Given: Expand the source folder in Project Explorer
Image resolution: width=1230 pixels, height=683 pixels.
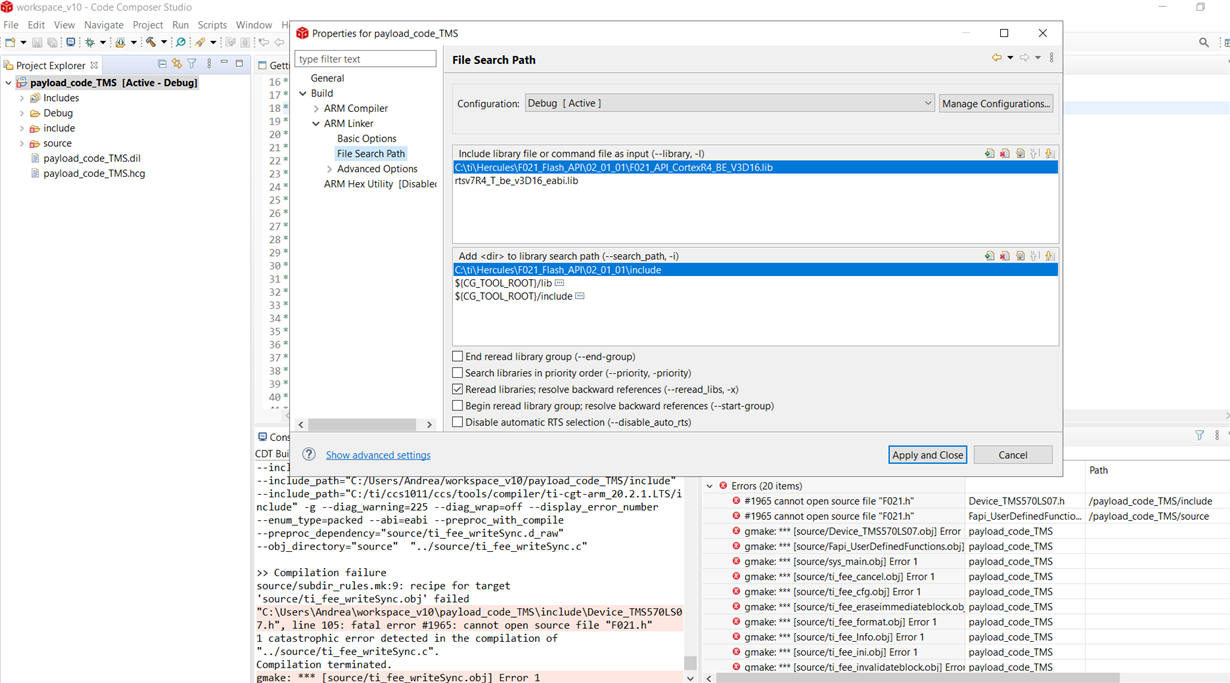Looking at the screenshot, I should point(22,143).
